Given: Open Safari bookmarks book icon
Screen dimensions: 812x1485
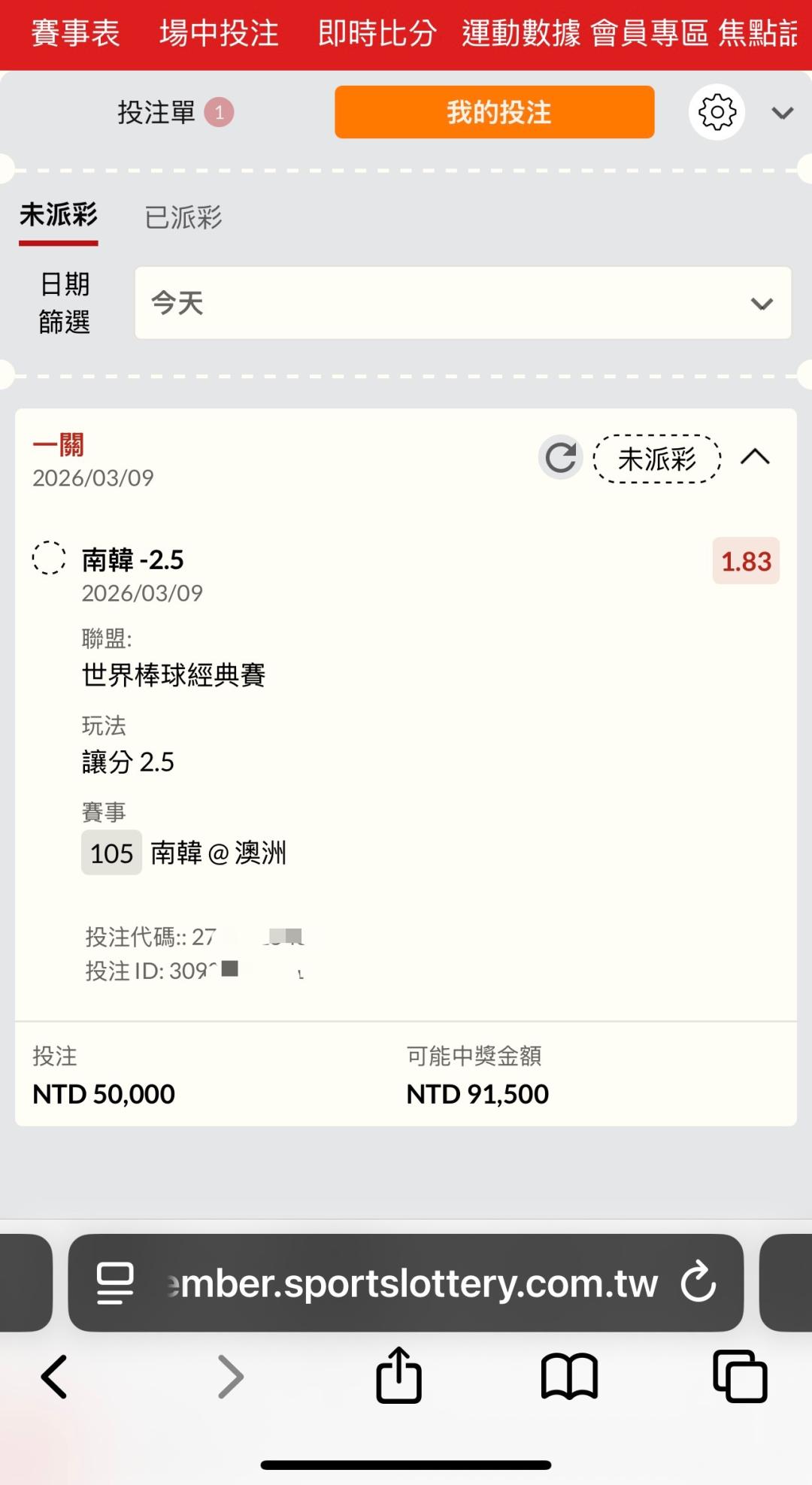Looking at the screenshot, I should click(x=569, y=1376).
